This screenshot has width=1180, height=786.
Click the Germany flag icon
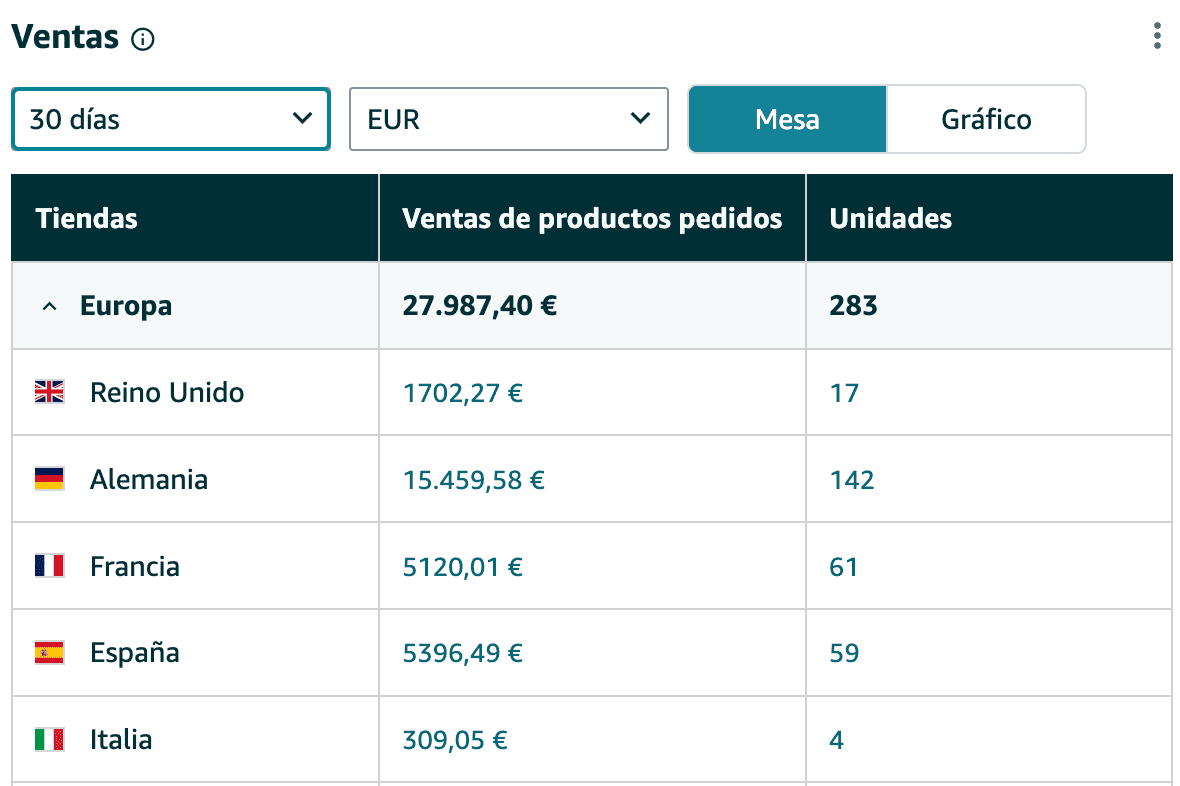(x=49, y=479)
